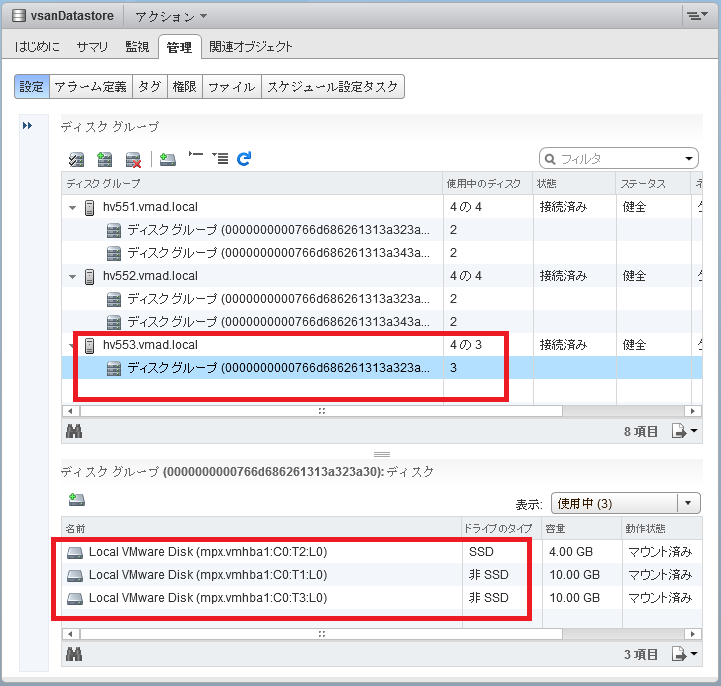Click the add disk icon in lower disks panel

[x=77, y=499]
